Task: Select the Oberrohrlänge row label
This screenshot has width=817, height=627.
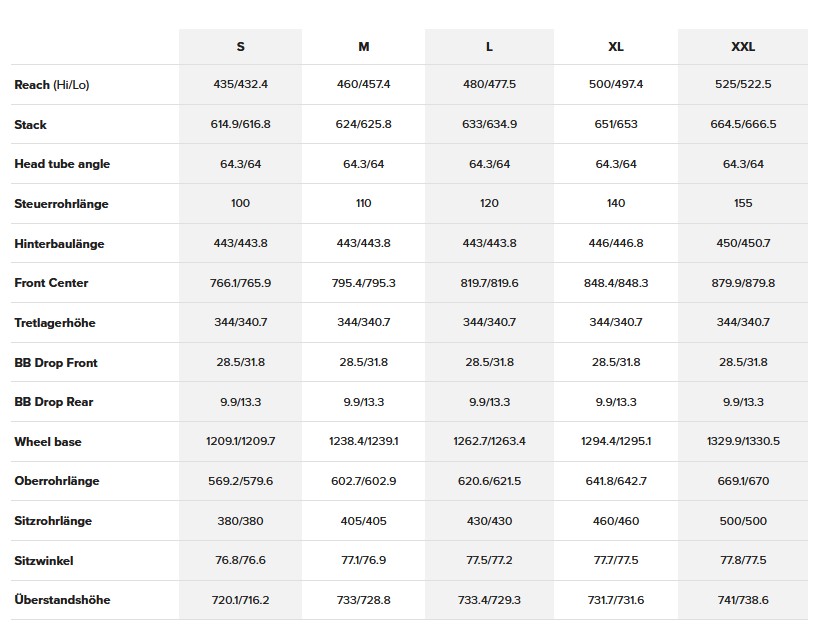Action: [57, 481]
